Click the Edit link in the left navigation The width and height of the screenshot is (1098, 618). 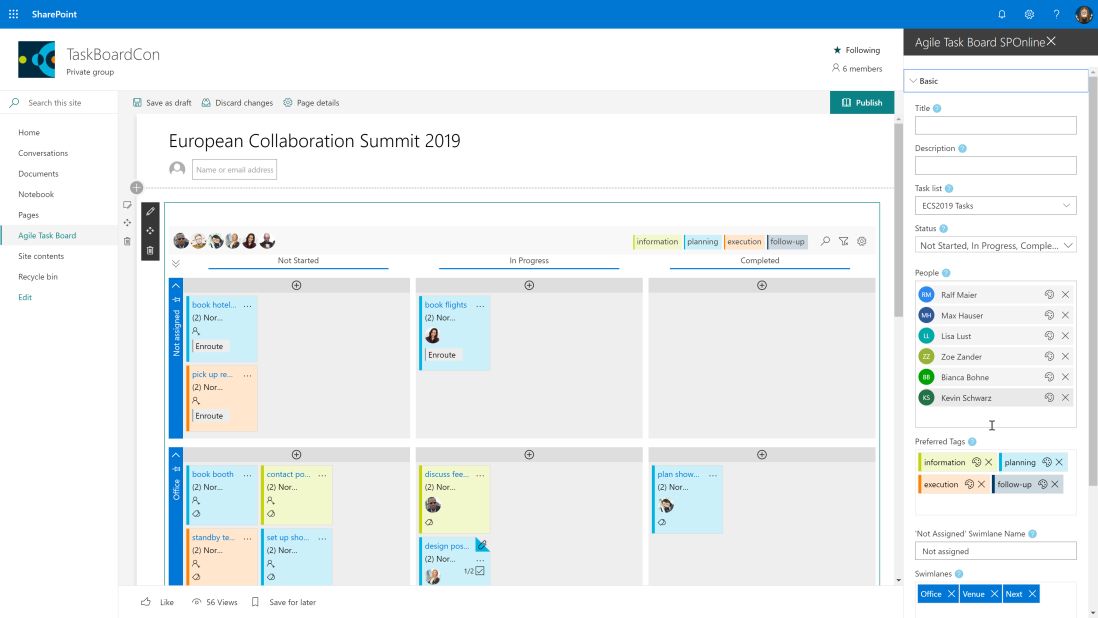25,297
